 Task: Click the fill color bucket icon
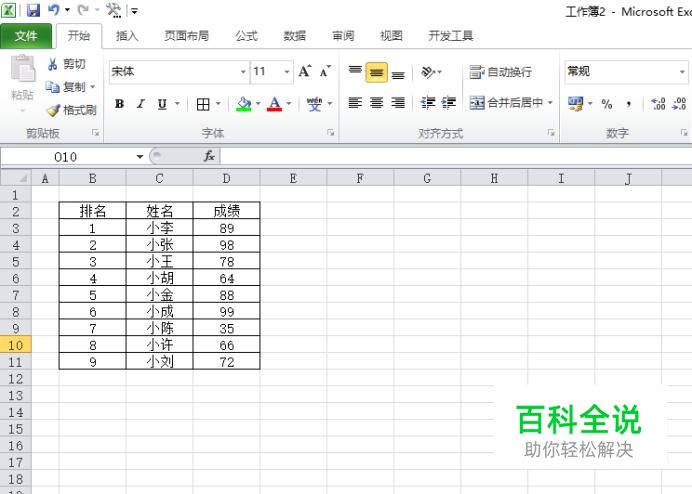pos(244,104)
